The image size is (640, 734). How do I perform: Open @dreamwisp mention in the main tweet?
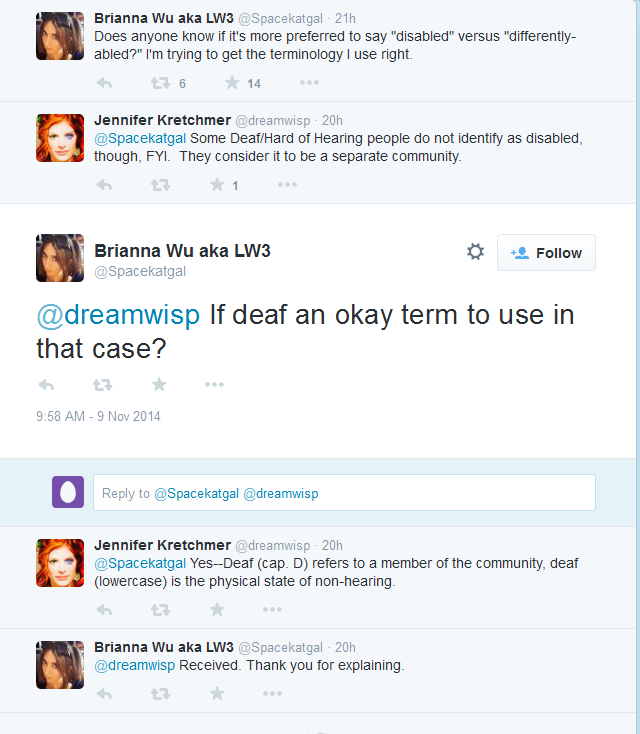click(x=118, y=314)
